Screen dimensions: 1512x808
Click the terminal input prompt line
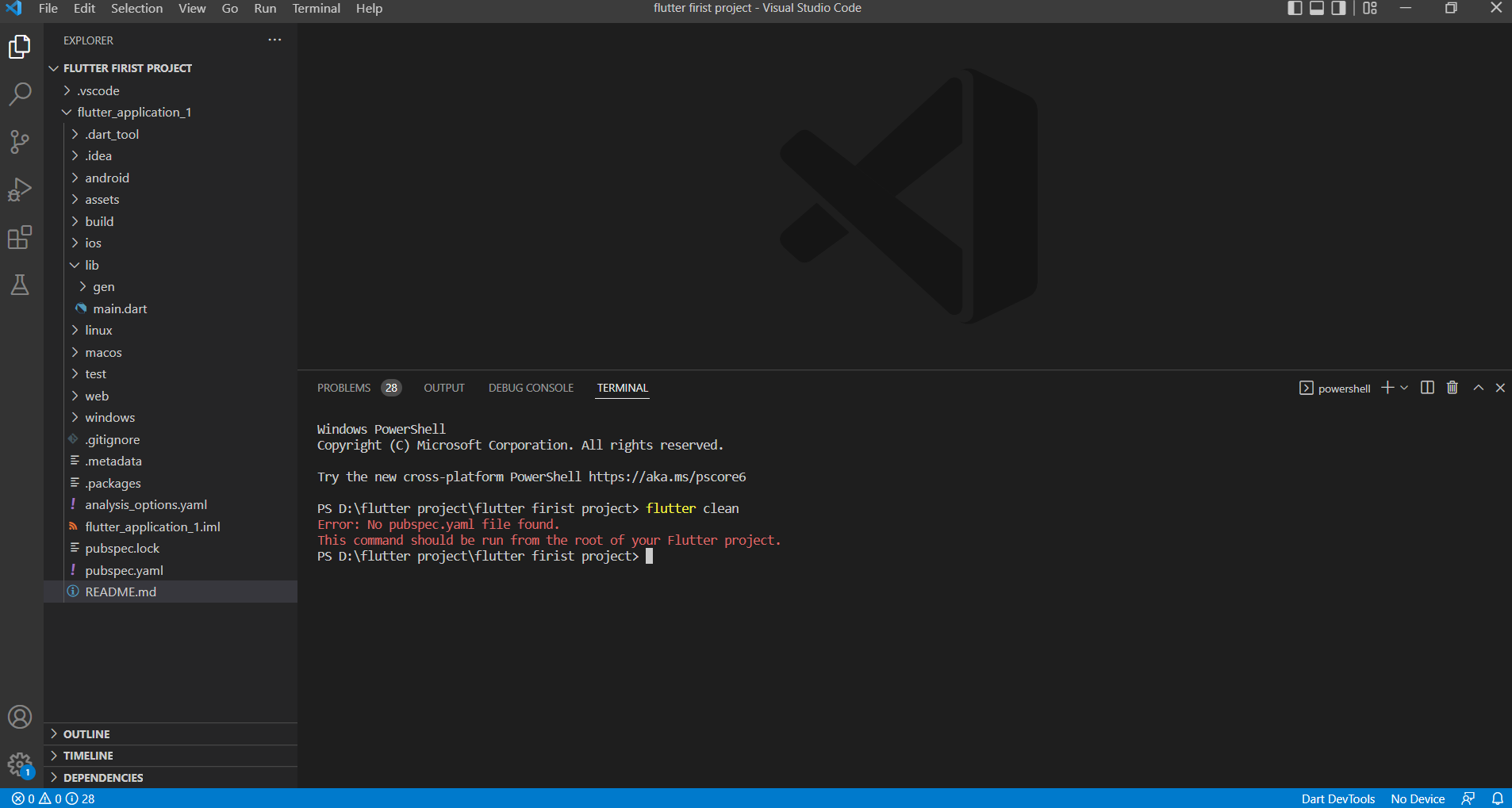485,556
